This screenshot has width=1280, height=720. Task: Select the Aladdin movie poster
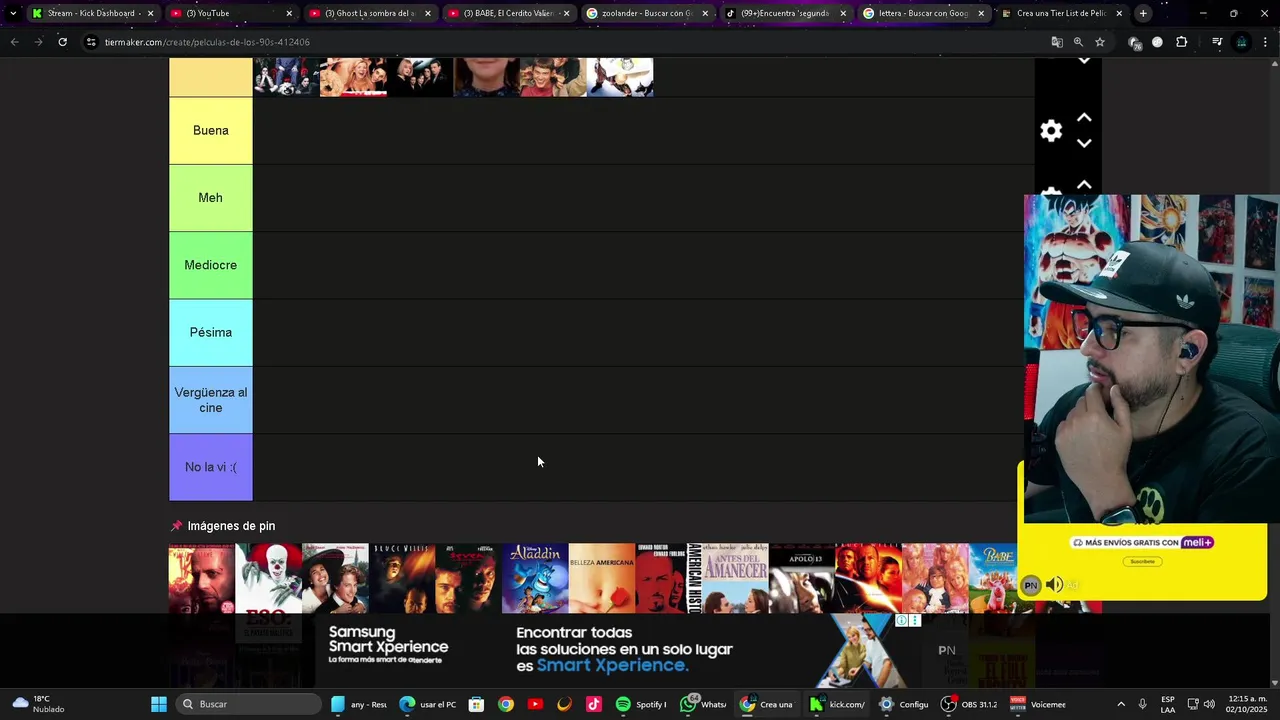coord(535,578)
